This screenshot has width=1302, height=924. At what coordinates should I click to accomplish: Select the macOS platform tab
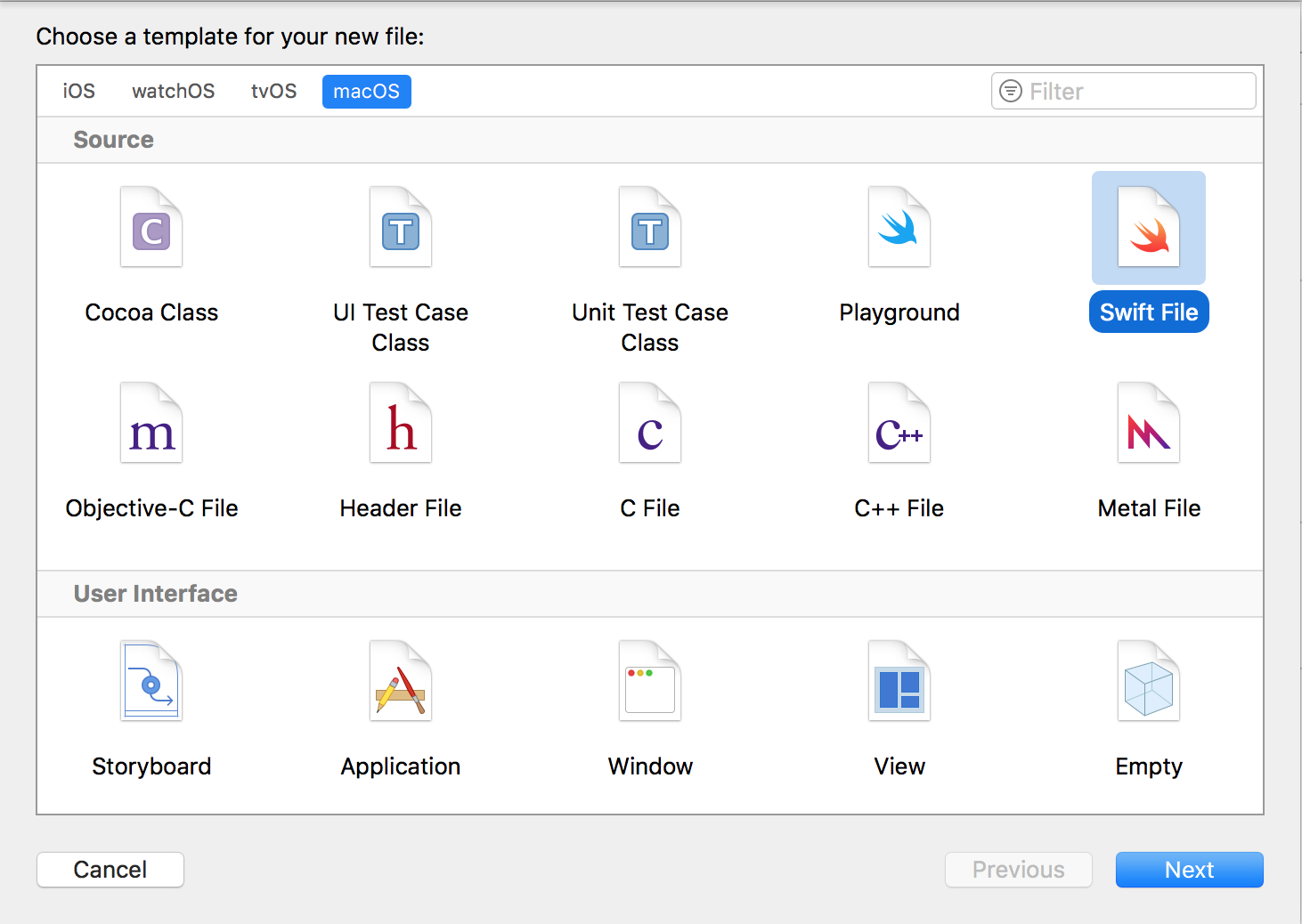pos(366,91)
